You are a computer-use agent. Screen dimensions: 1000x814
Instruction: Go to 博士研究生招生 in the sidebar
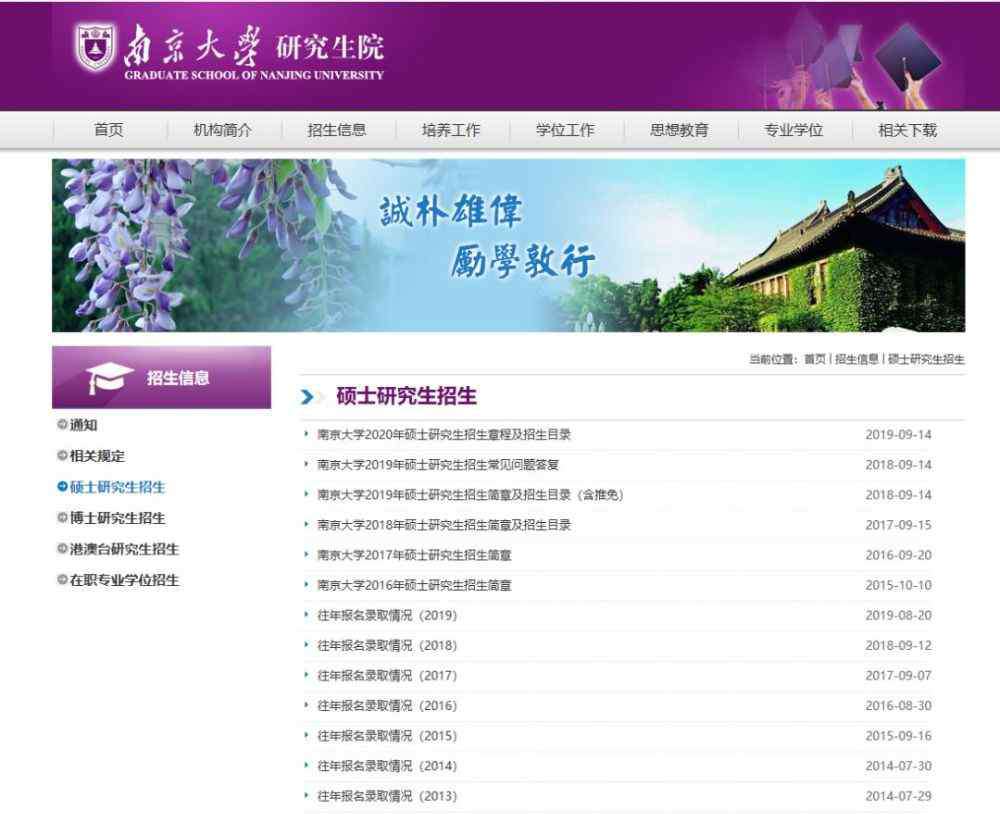[117, 518]
